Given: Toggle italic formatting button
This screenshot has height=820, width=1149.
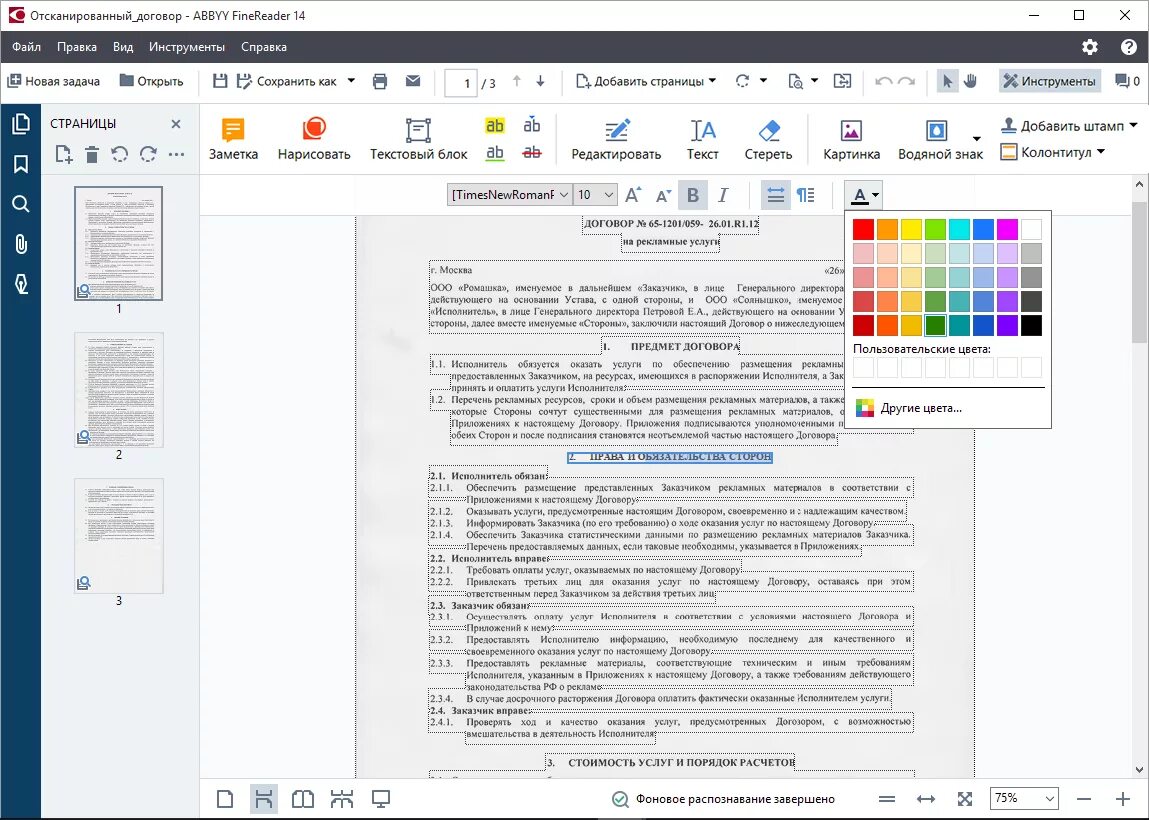Looking at the screenshot, I should (723, 195).
